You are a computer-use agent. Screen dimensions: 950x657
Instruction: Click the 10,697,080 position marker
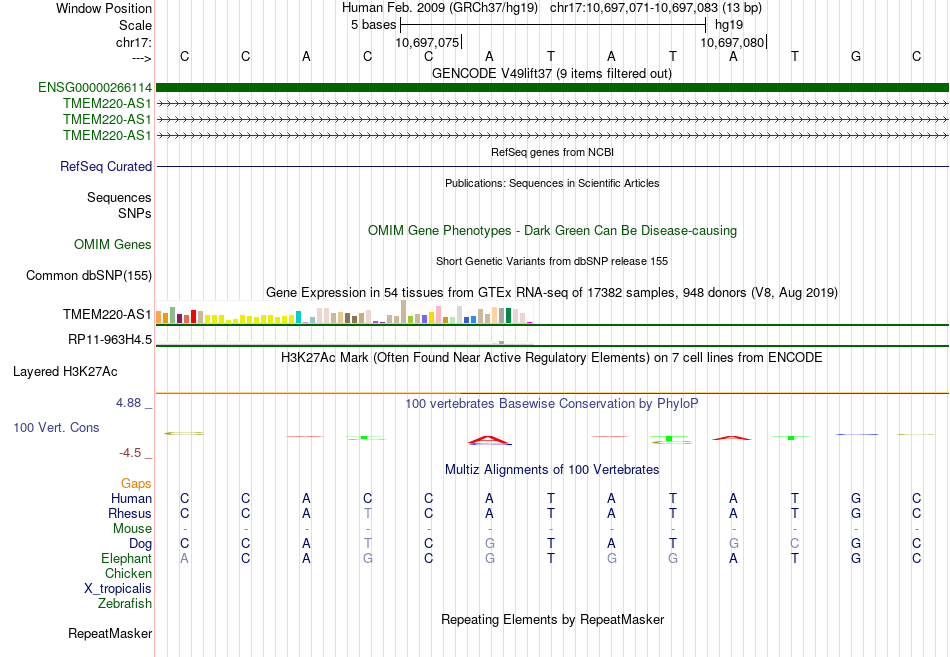732,43
